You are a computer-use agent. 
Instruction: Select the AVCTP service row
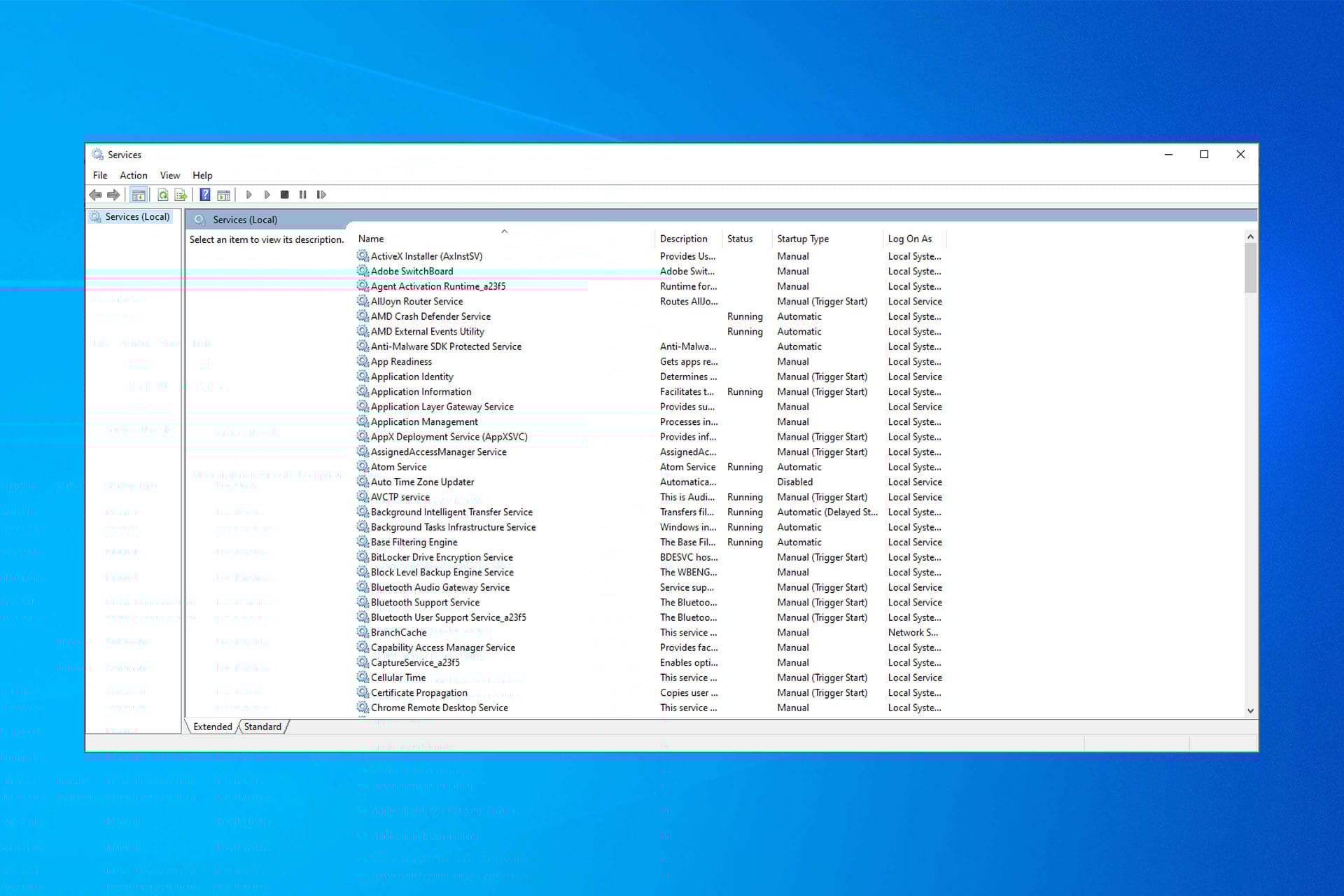[x=400, y=496]
